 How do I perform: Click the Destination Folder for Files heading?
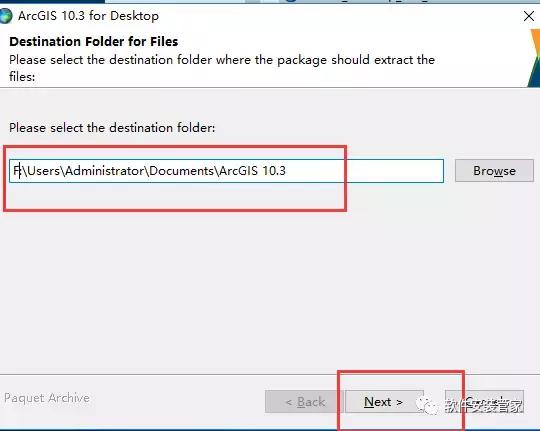(x=94, y=42)
